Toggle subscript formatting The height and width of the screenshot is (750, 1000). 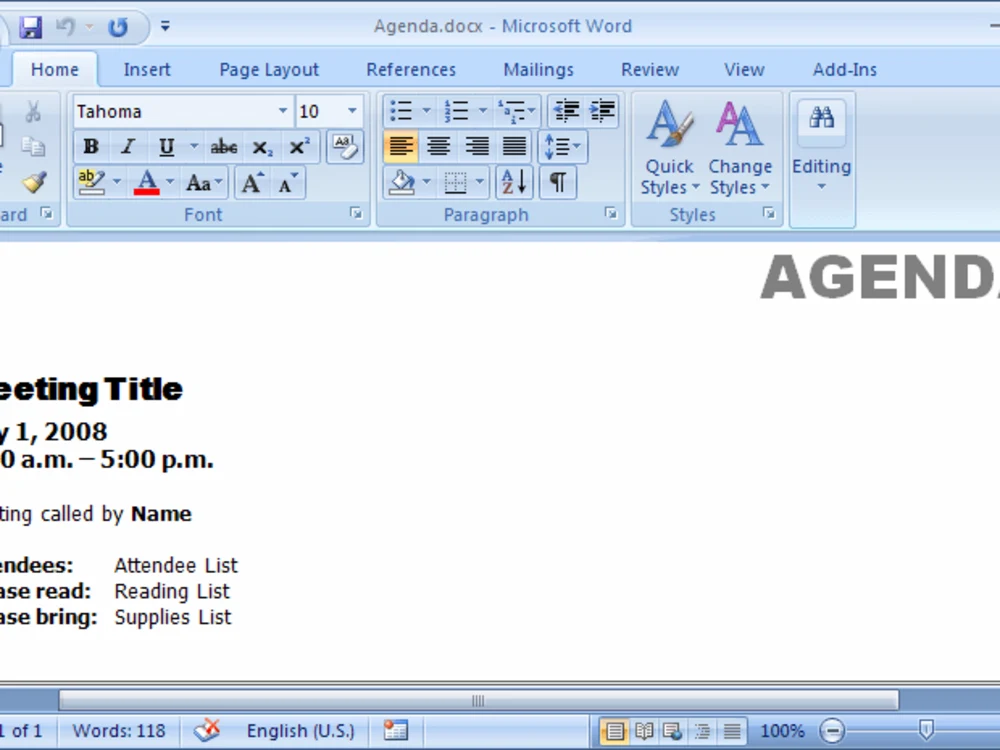click(262, 147)
